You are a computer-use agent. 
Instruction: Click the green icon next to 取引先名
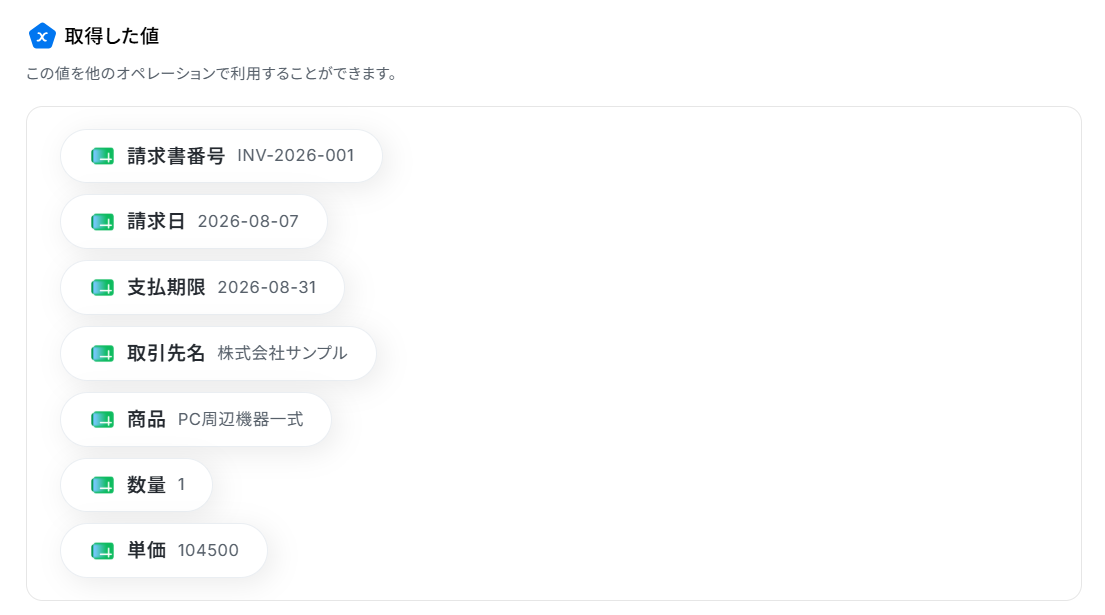click(x=103, y=354)
